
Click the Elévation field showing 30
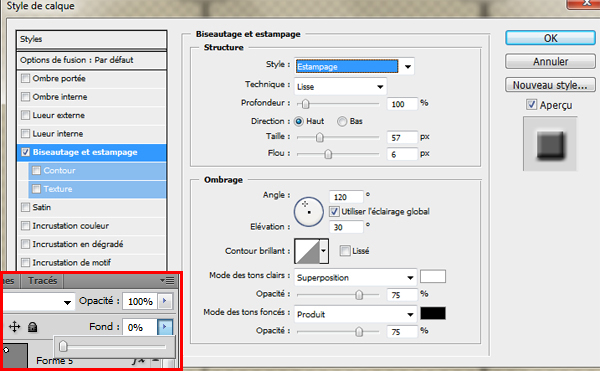click(x=346, y=227)
